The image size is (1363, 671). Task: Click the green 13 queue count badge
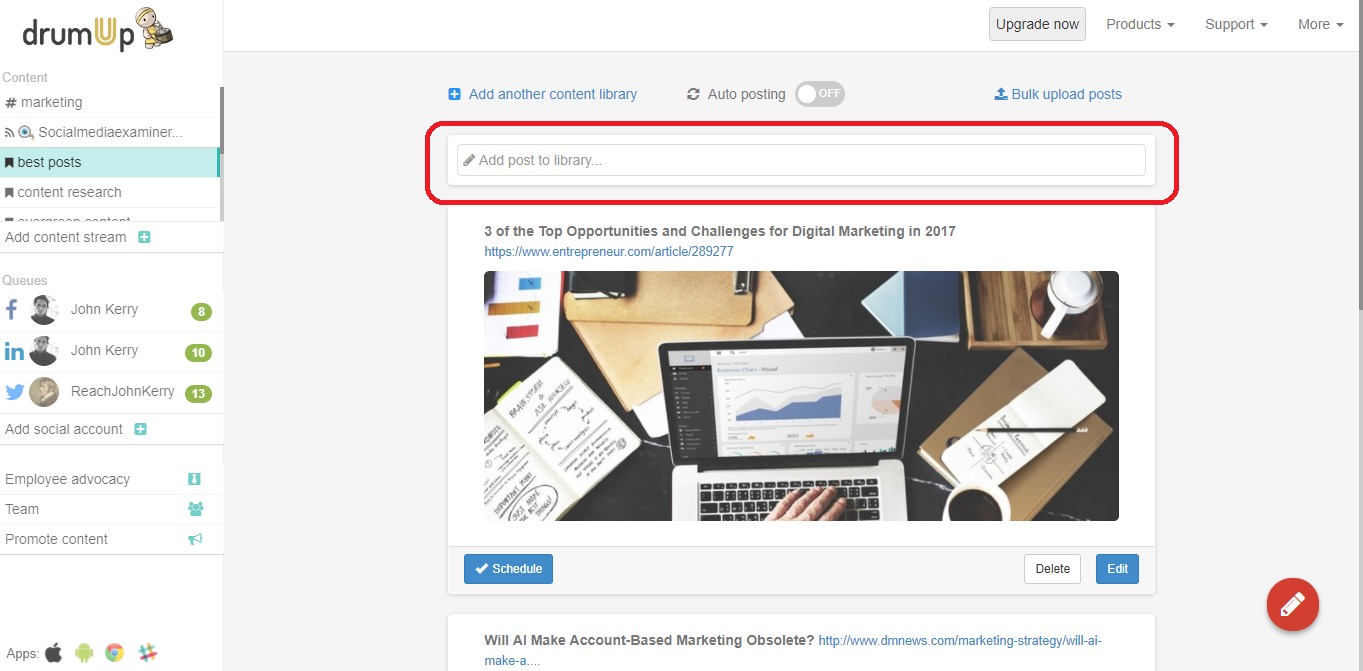tap(198, 393)
